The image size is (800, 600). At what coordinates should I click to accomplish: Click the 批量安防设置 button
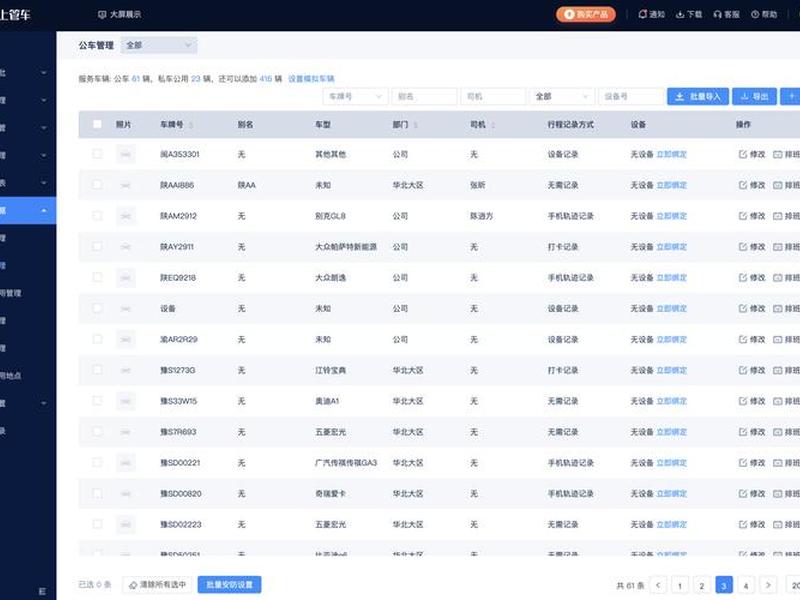pyautogui.click(x=229, y=585)
